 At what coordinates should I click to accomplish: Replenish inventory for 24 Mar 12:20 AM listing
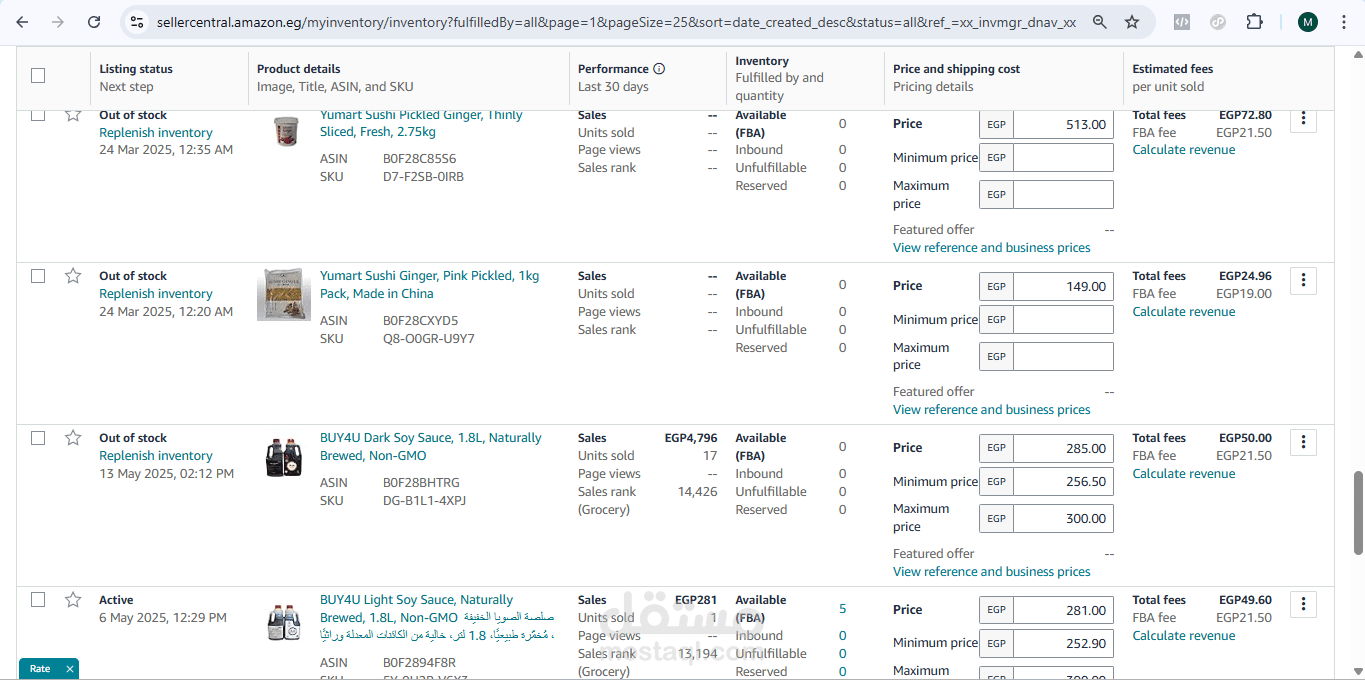[156, 294]
